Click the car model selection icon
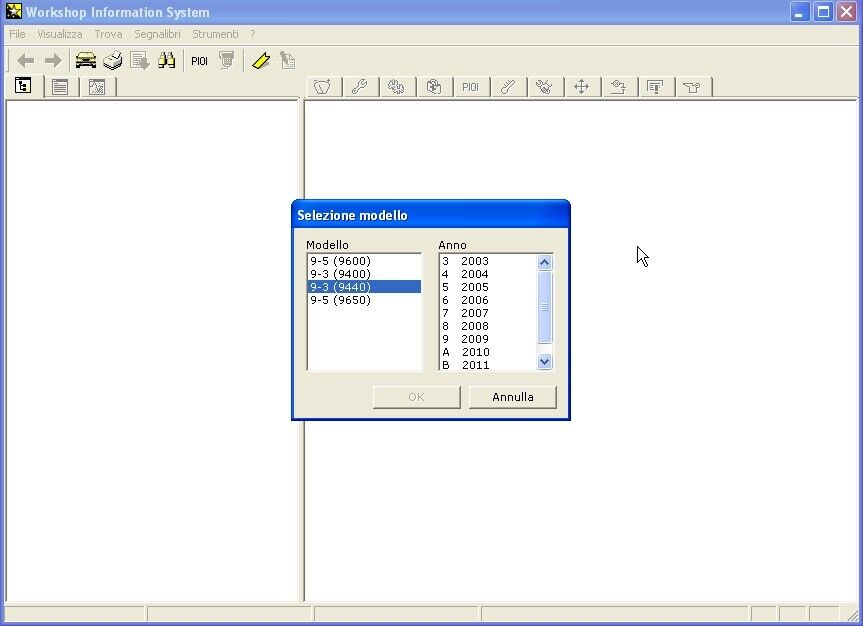This screenshot has width=863, height=626. [86, 60]
